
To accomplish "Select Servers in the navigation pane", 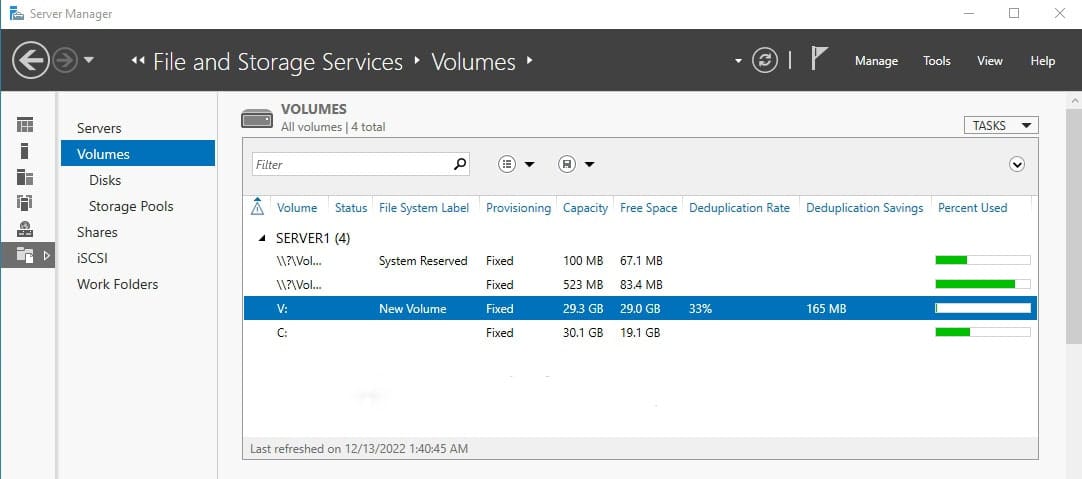I will pos(99,128).
